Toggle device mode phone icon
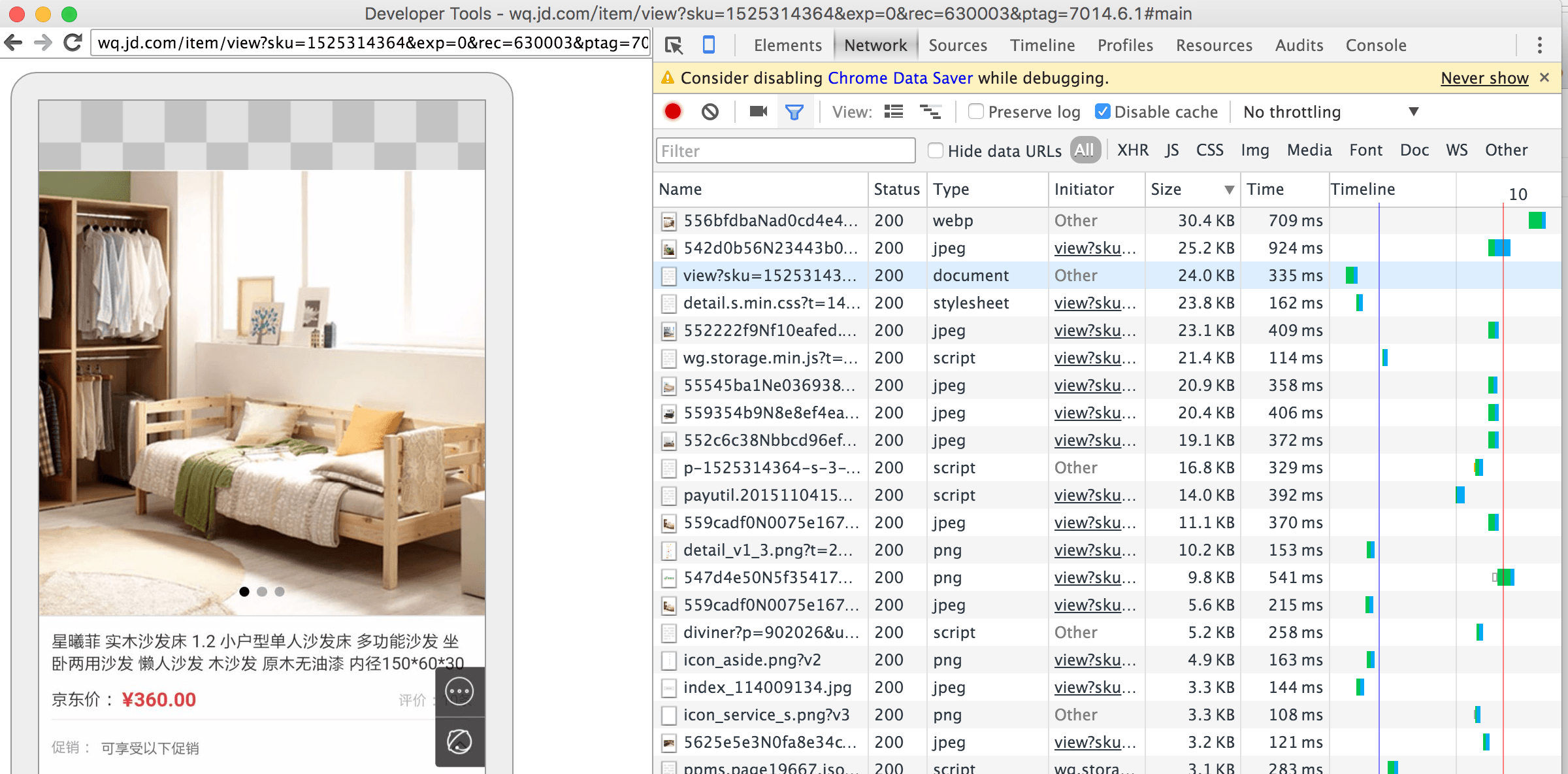Image resolution: width=1568 pixels, height=774 pixels. coord(708,44)
